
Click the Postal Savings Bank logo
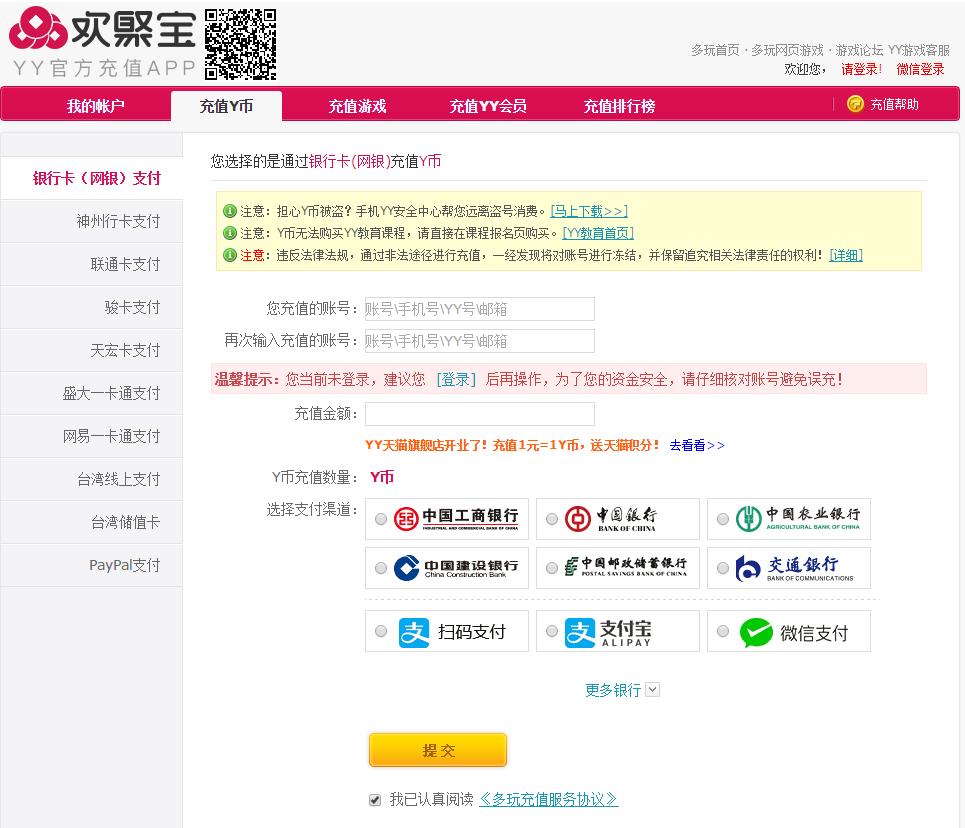coord(625,566)
